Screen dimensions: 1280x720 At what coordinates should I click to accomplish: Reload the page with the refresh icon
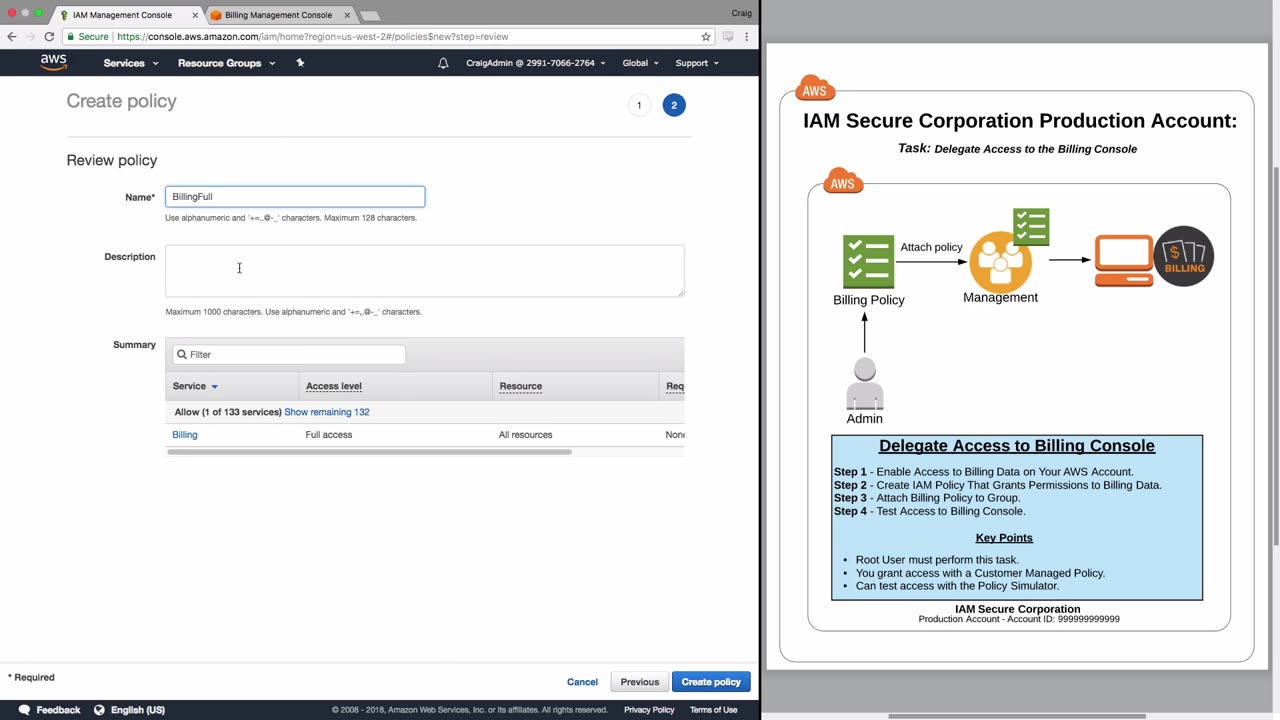tap(49, 36)
